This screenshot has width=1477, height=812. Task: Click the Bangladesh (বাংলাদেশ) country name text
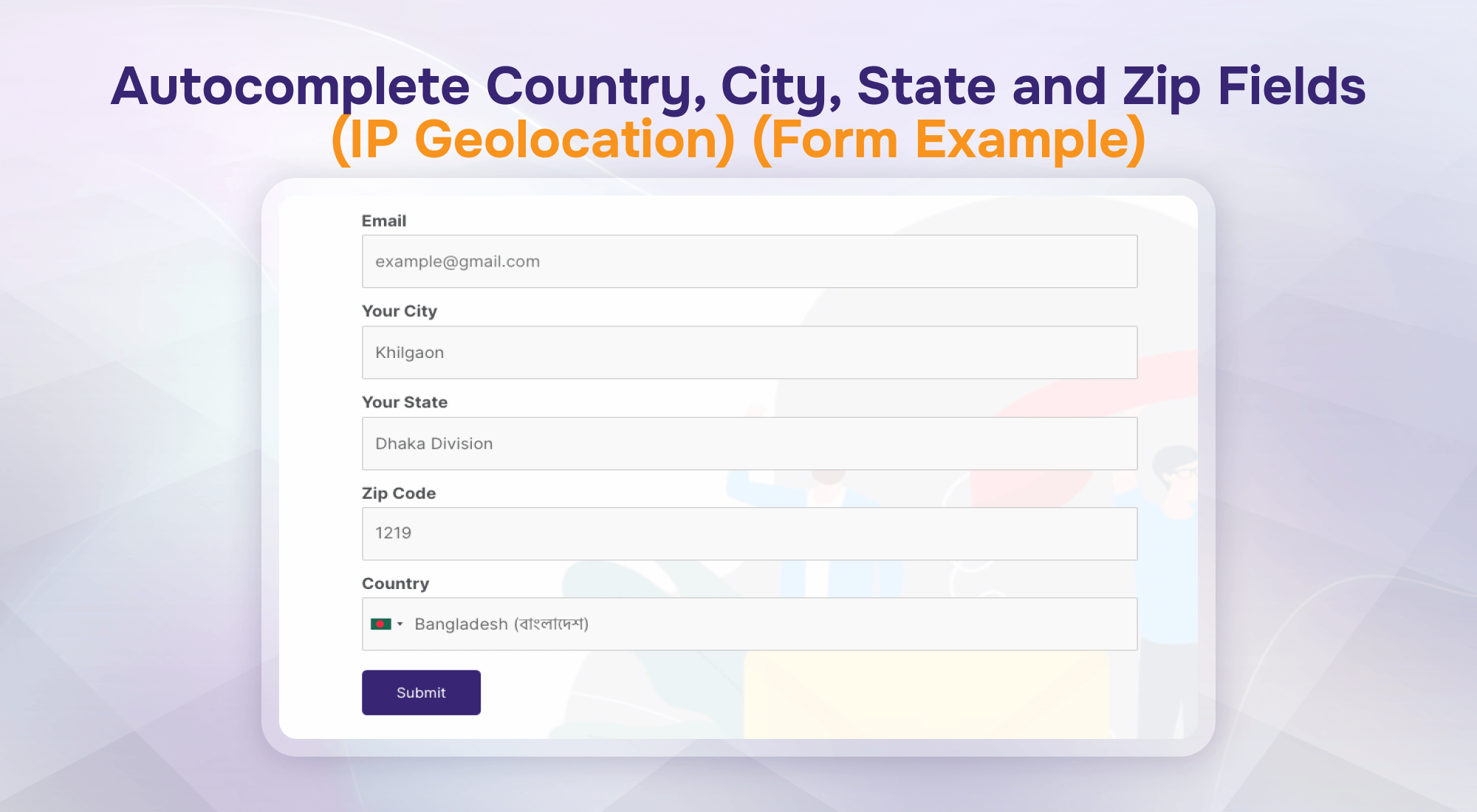pos(501,625)
